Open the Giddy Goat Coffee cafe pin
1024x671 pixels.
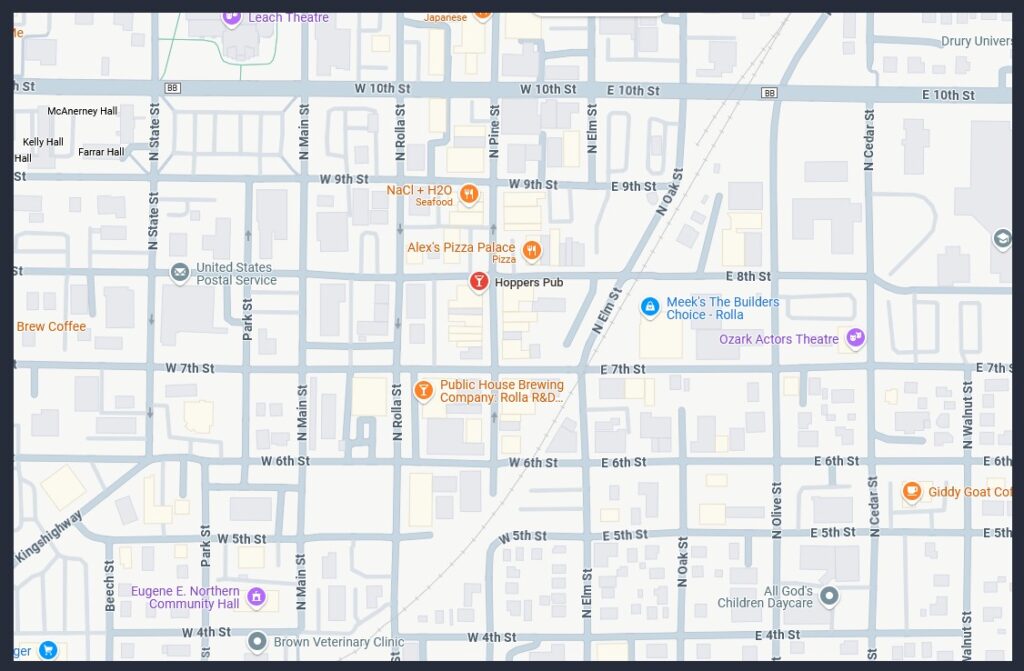coord(912,491)
